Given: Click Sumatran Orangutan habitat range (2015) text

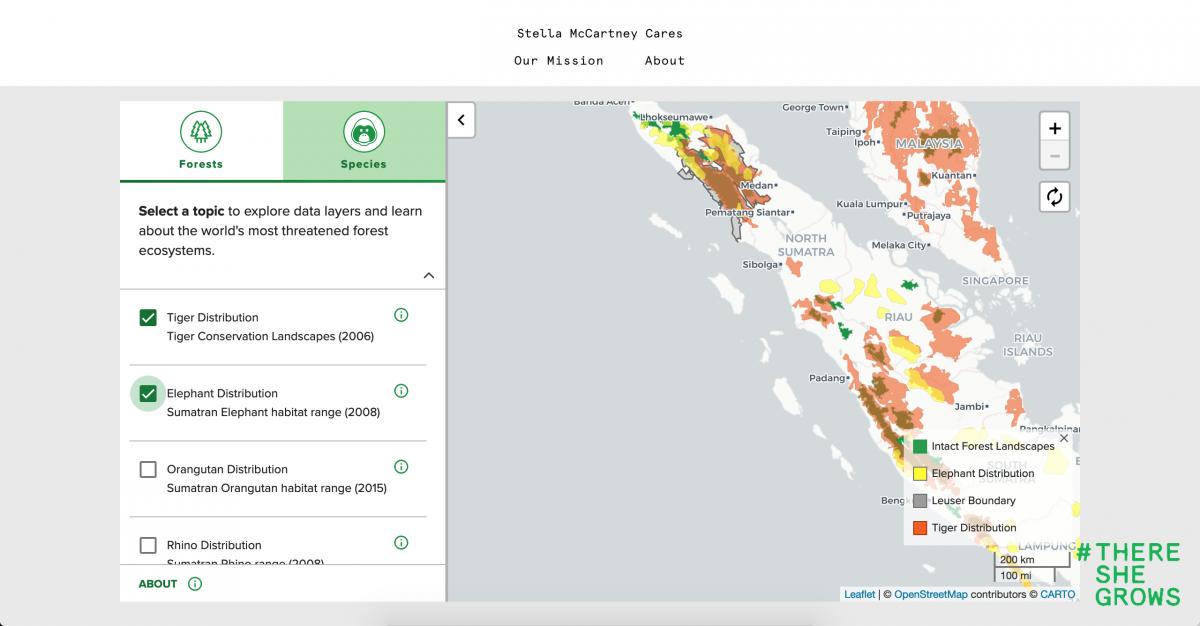Looking at the screenshot, I should [x=276, y=488].
